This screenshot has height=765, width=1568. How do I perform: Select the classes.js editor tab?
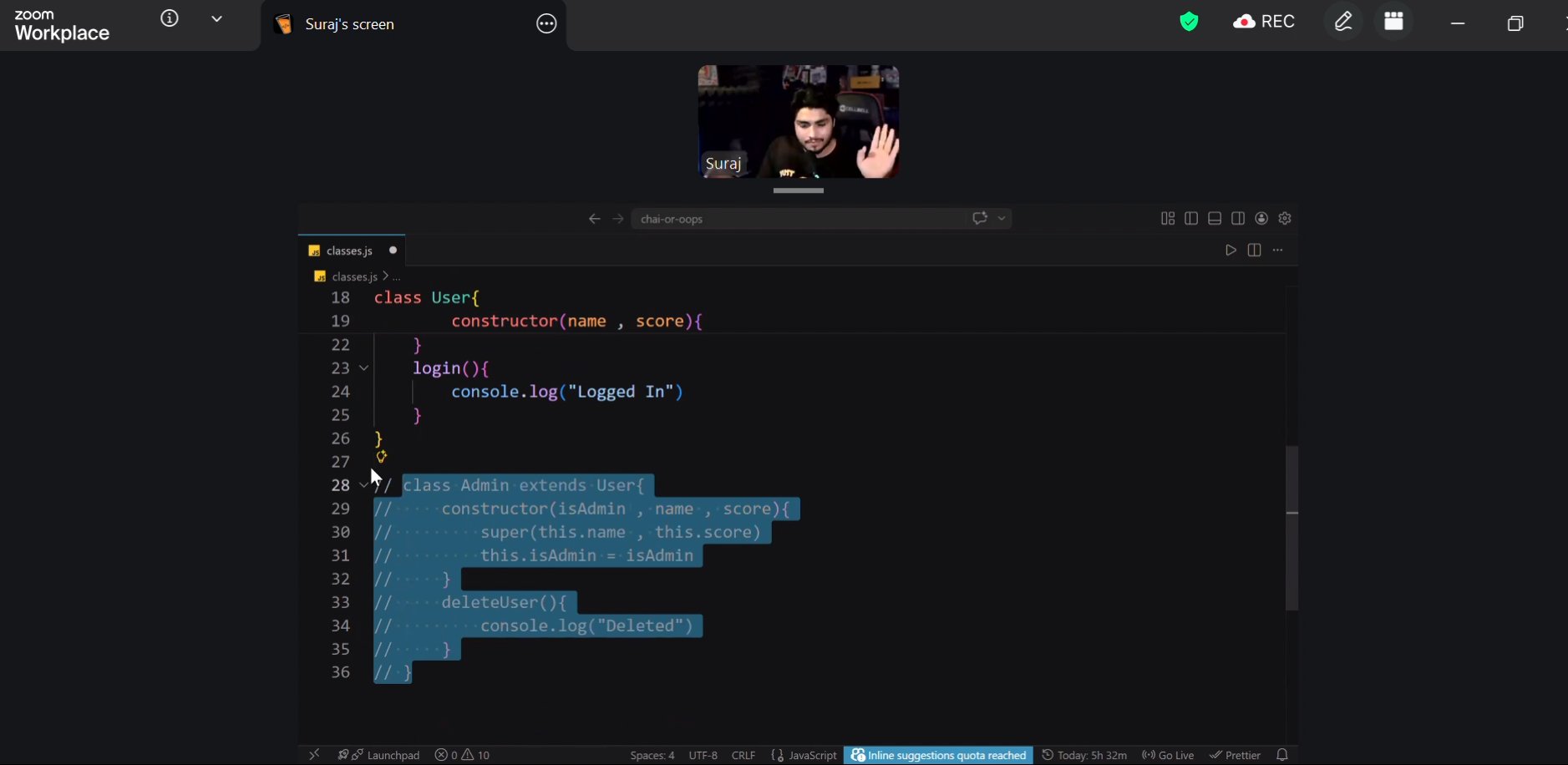coord(352,251)
